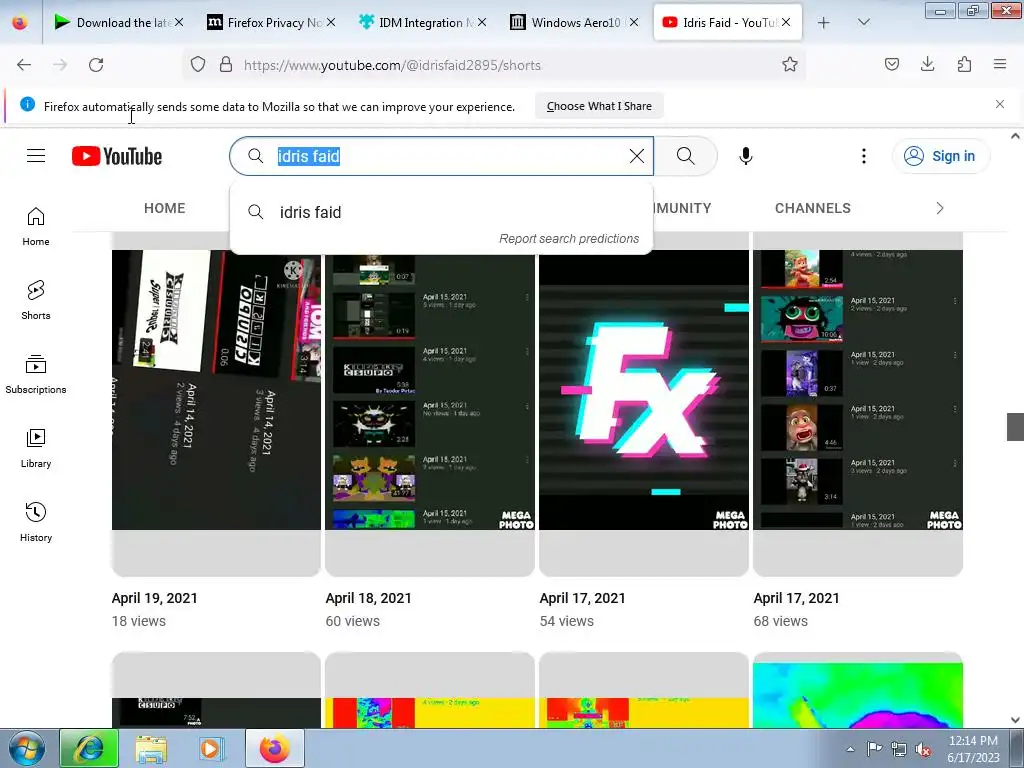1024x768 pixels.
Task: Switch to the channel HOME tab
Action: click(165, 208)
